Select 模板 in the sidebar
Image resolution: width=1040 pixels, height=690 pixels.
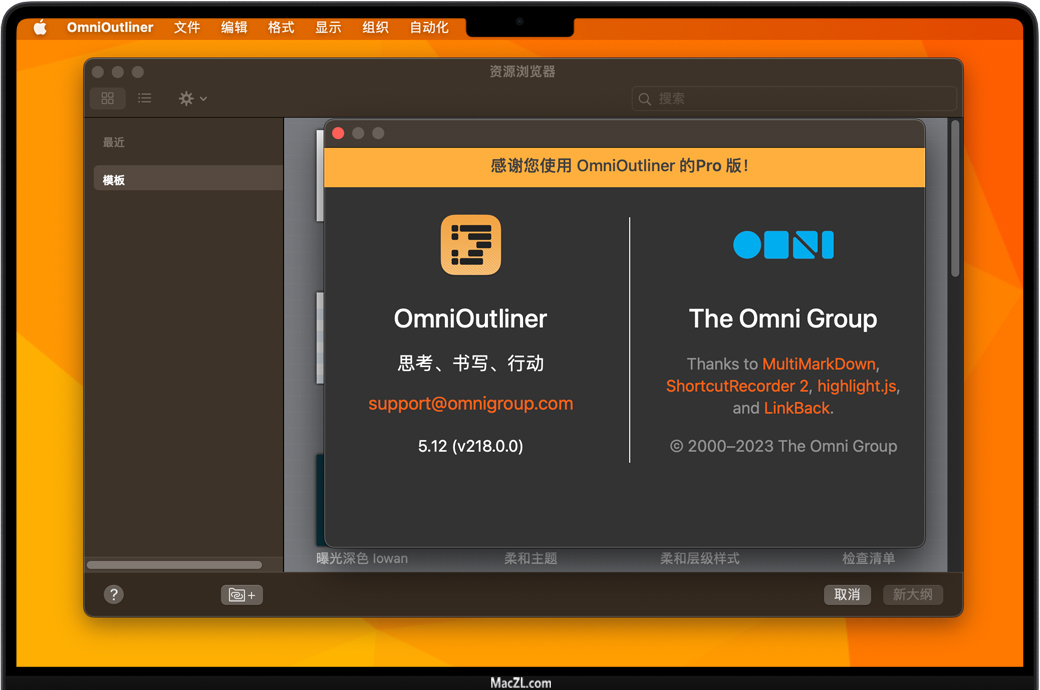[114, 180]
